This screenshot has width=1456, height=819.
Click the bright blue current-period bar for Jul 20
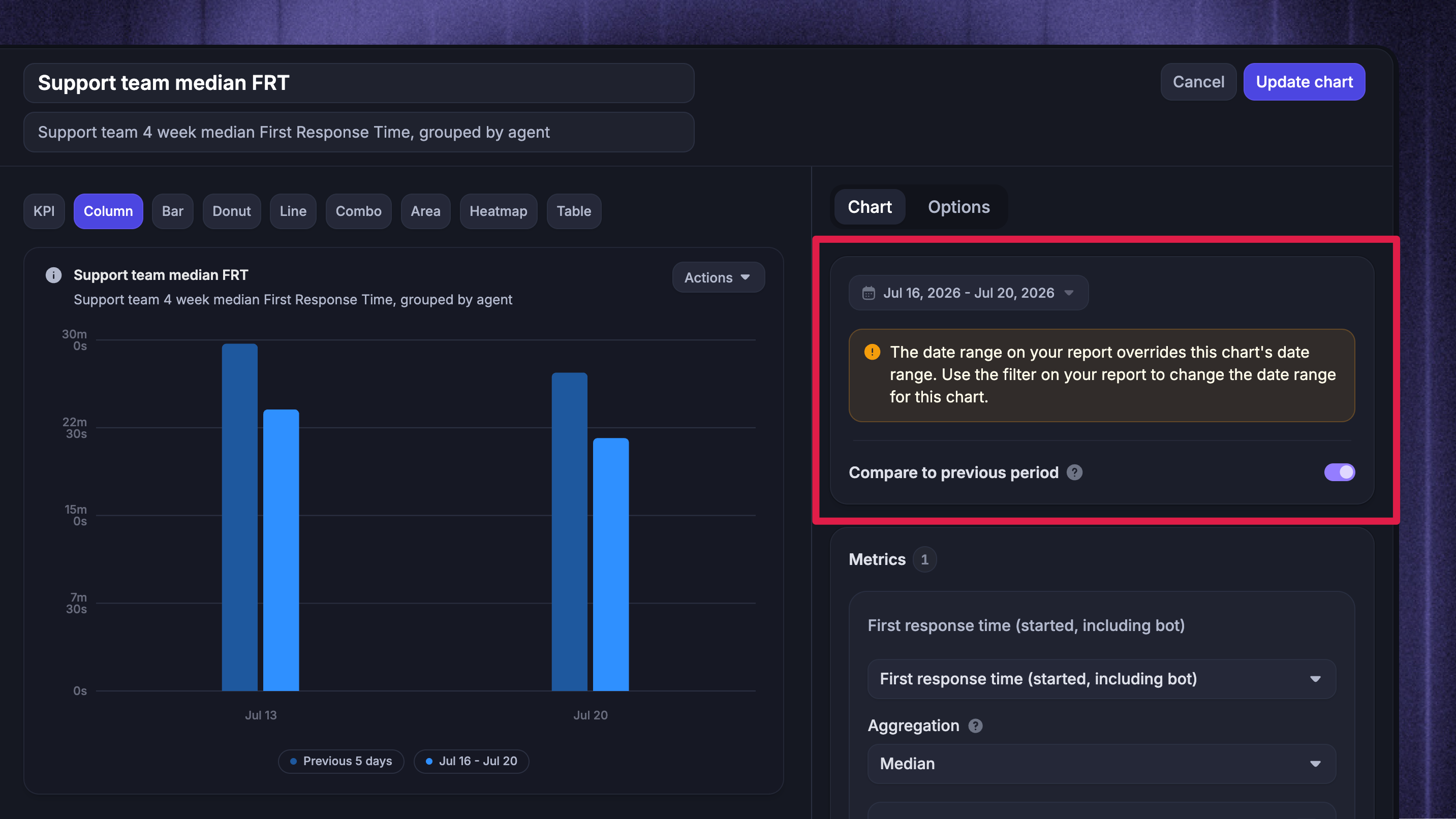610,564
